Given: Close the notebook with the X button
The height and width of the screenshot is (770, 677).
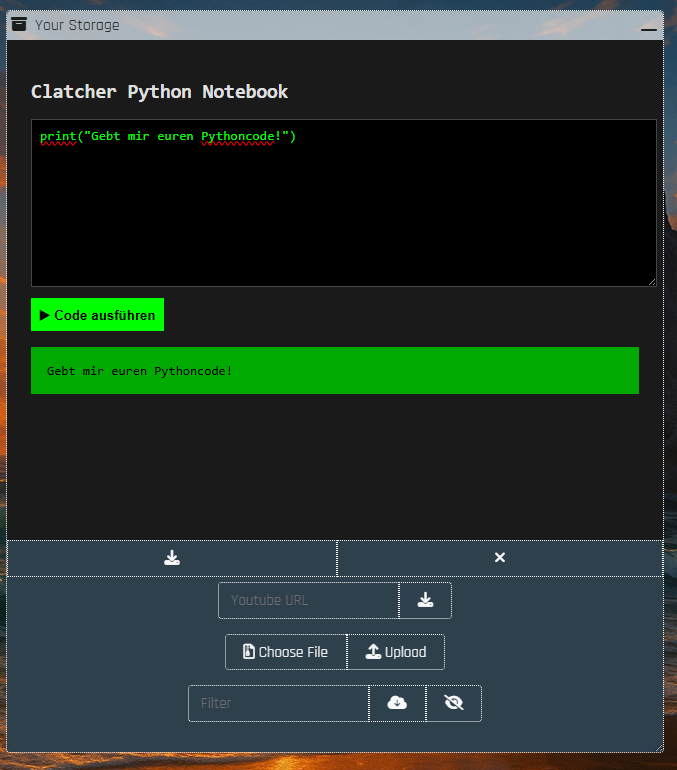Looking at the screenshot, I should [x=500, y=558].
